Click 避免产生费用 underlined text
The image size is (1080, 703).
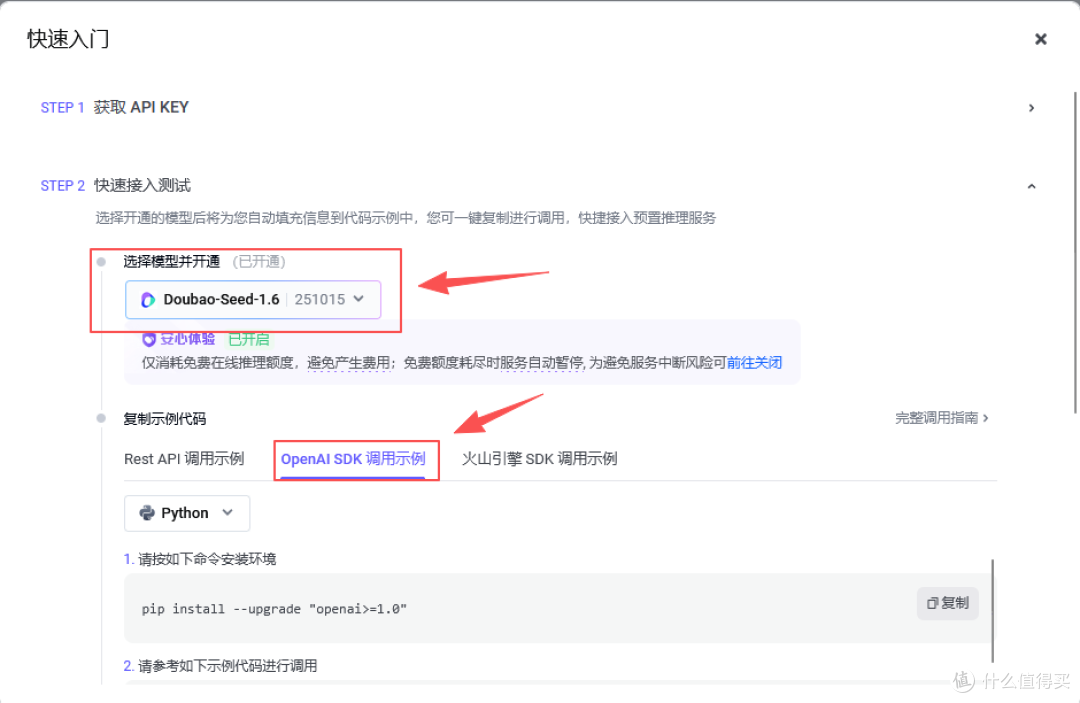(349, 363)
